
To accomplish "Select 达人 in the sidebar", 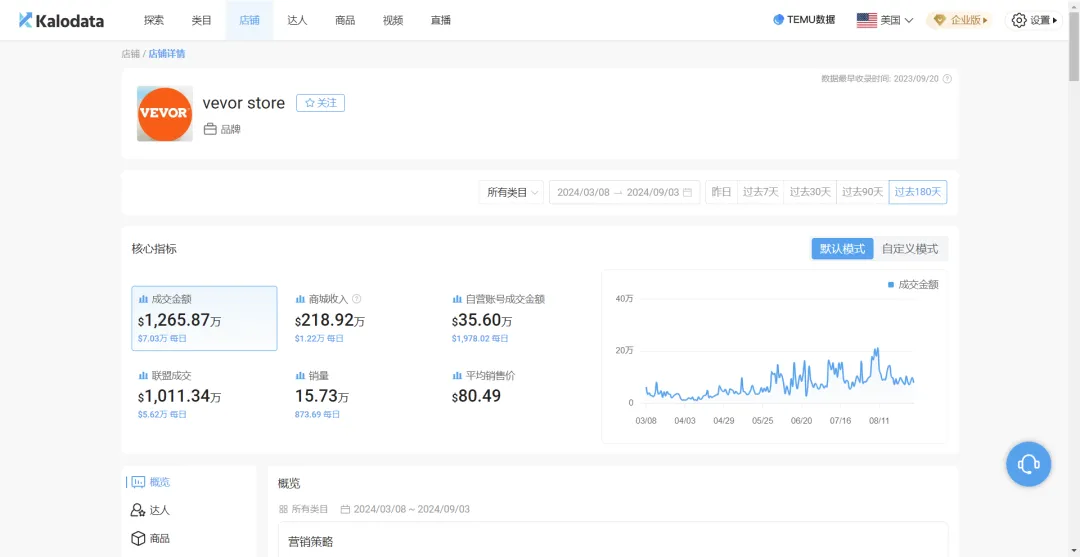I will [159, 510].
